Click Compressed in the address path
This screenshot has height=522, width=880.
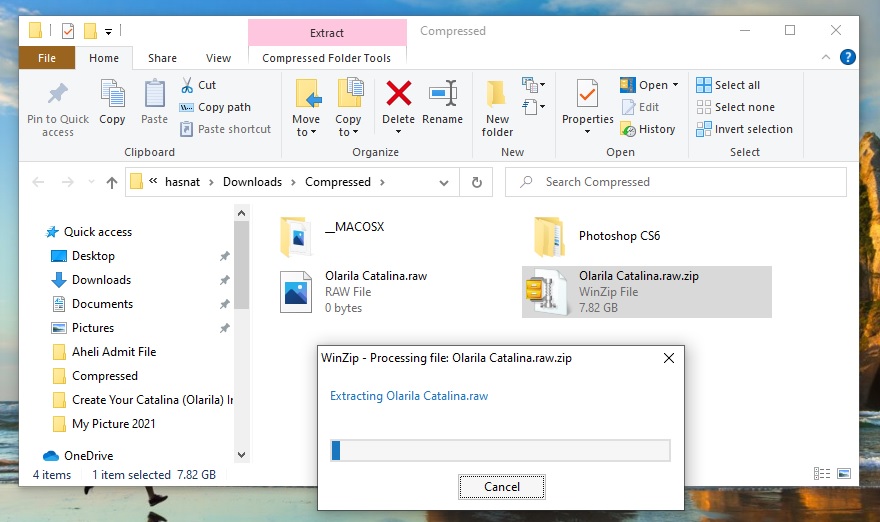tap(338, 182)
